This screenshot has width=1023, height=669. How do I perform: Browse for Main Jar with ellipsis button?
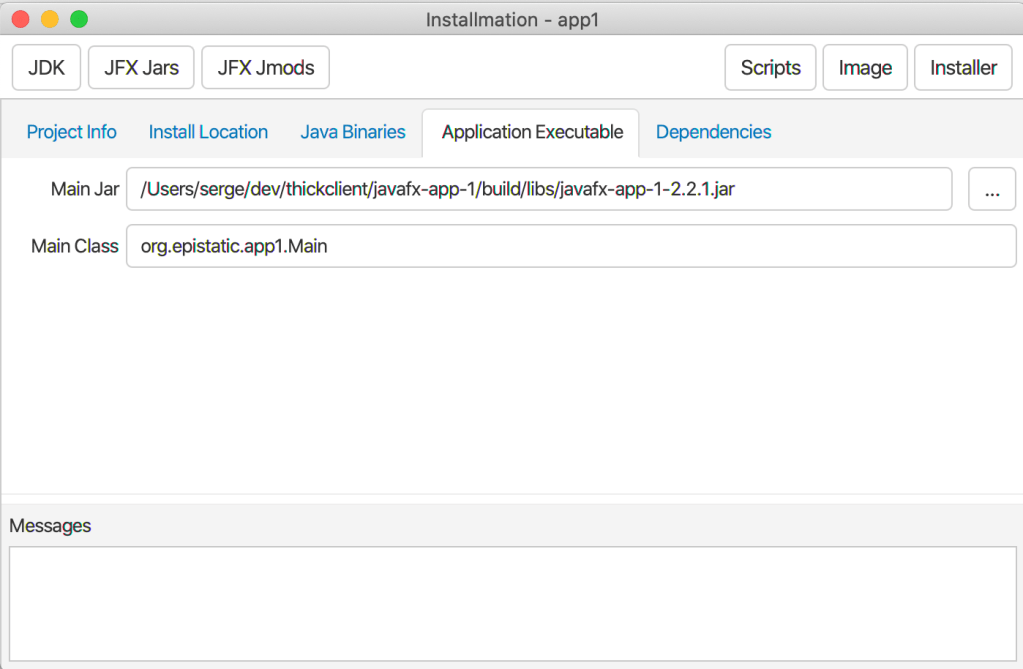coord(992,189)
